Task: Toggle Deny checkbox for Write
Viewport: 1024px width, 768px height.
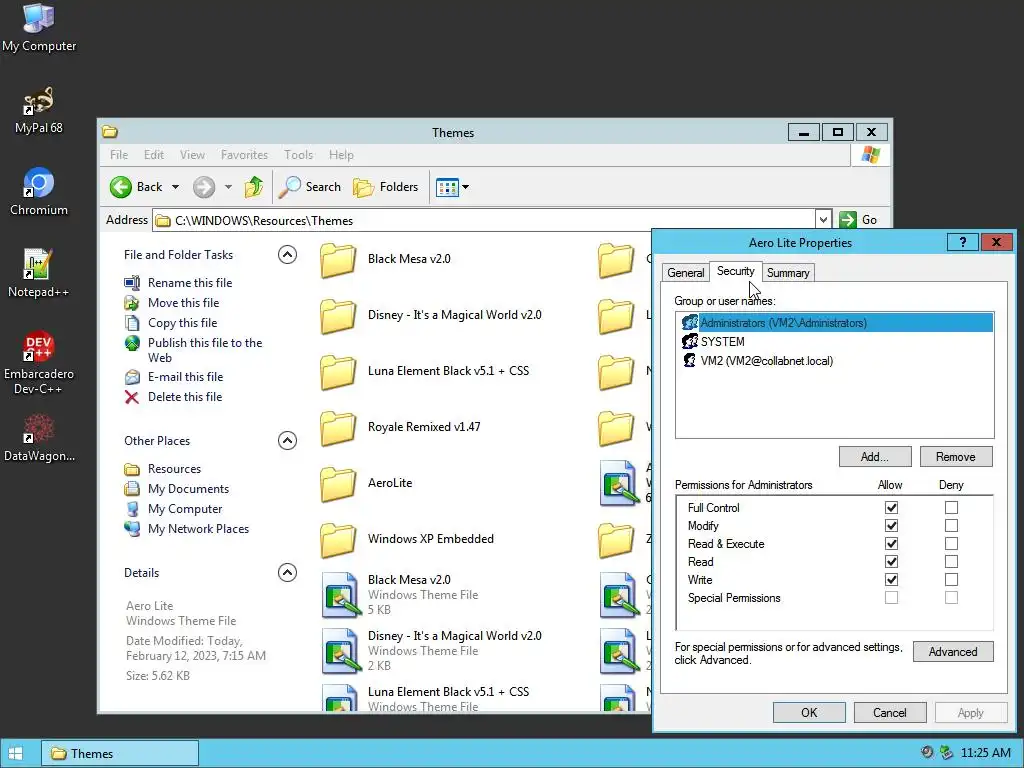Action: (952, 579)
